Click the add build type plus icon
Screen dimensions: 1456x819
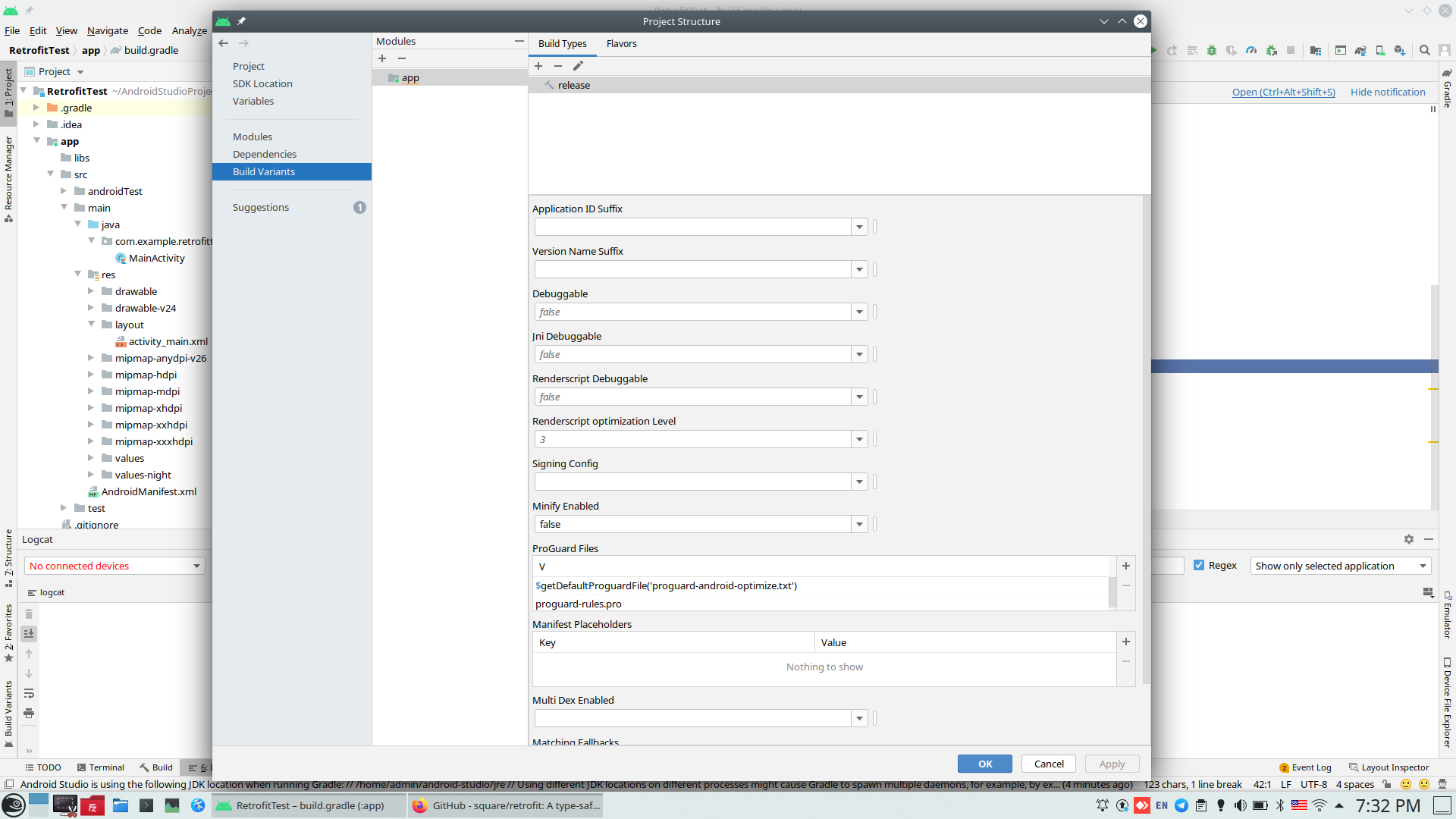pos(538,66)
